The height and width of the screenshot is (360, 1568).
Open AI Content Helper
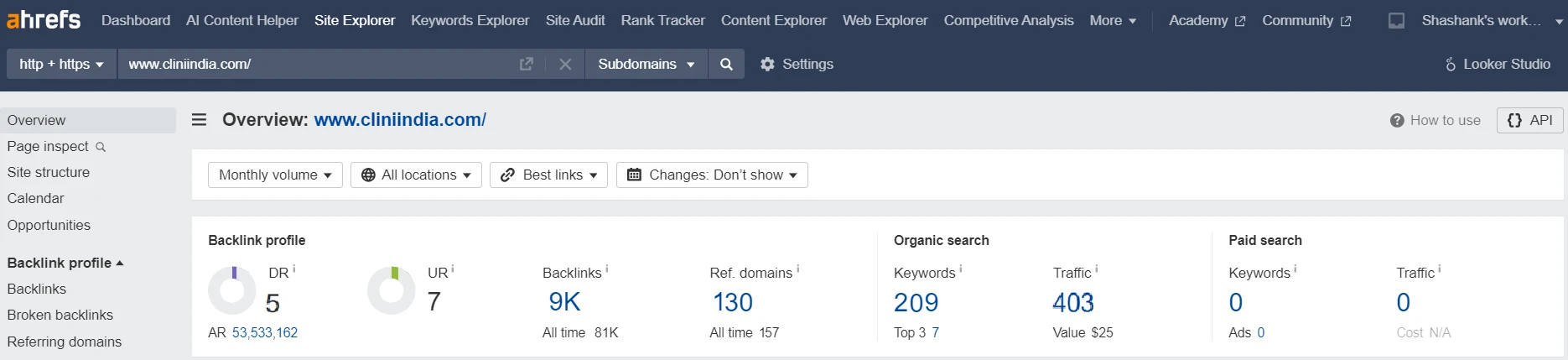(242, 20)
